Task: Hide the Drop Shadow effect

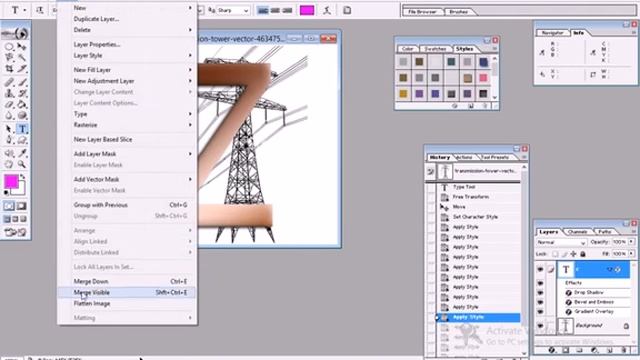Action: 540,293
